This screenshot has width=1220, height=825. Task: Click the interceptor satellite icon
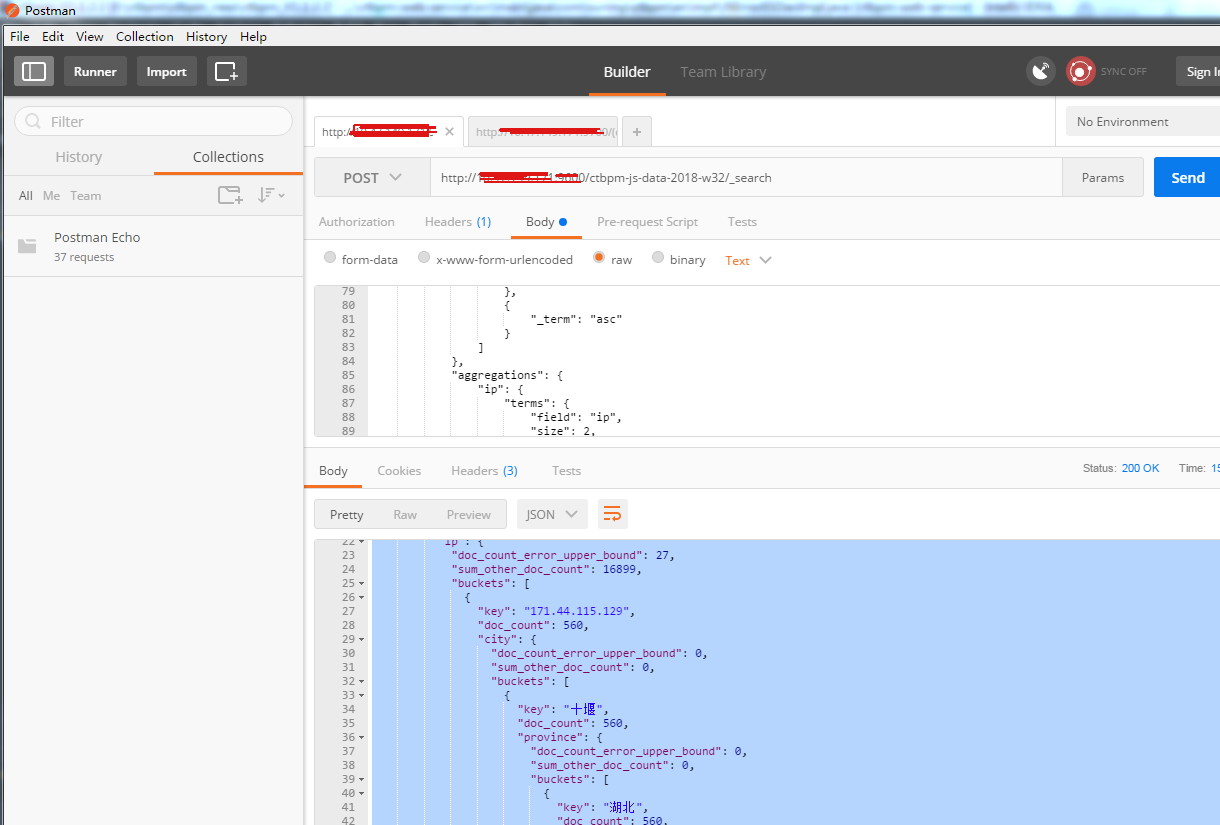pos(1041,71)
